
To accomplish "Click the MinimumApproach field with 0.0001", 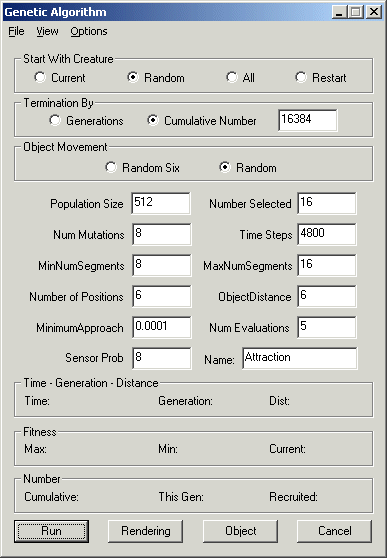I will click(x=162, y=327).
